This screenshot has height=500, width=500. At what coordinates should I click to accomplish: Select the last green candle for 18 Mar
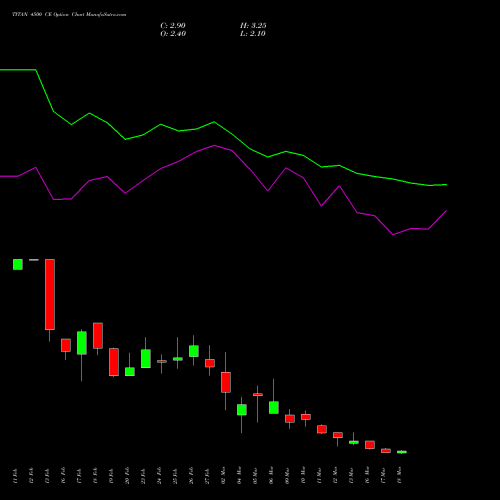click(x=402, y=452)
